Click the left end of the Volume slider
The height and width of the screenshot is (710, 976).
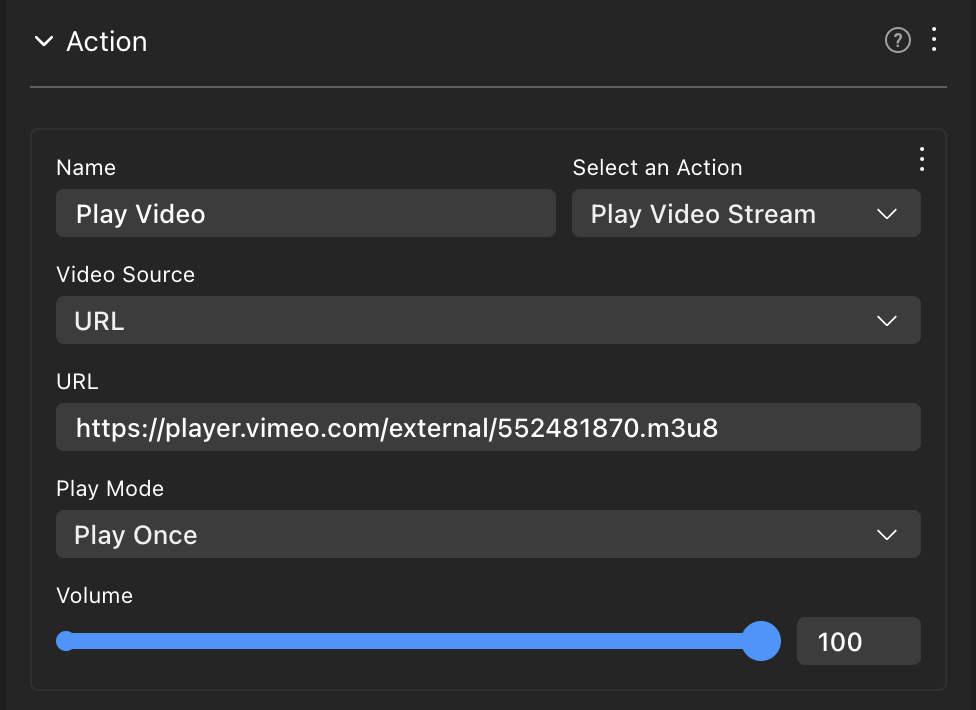[66, 641]
